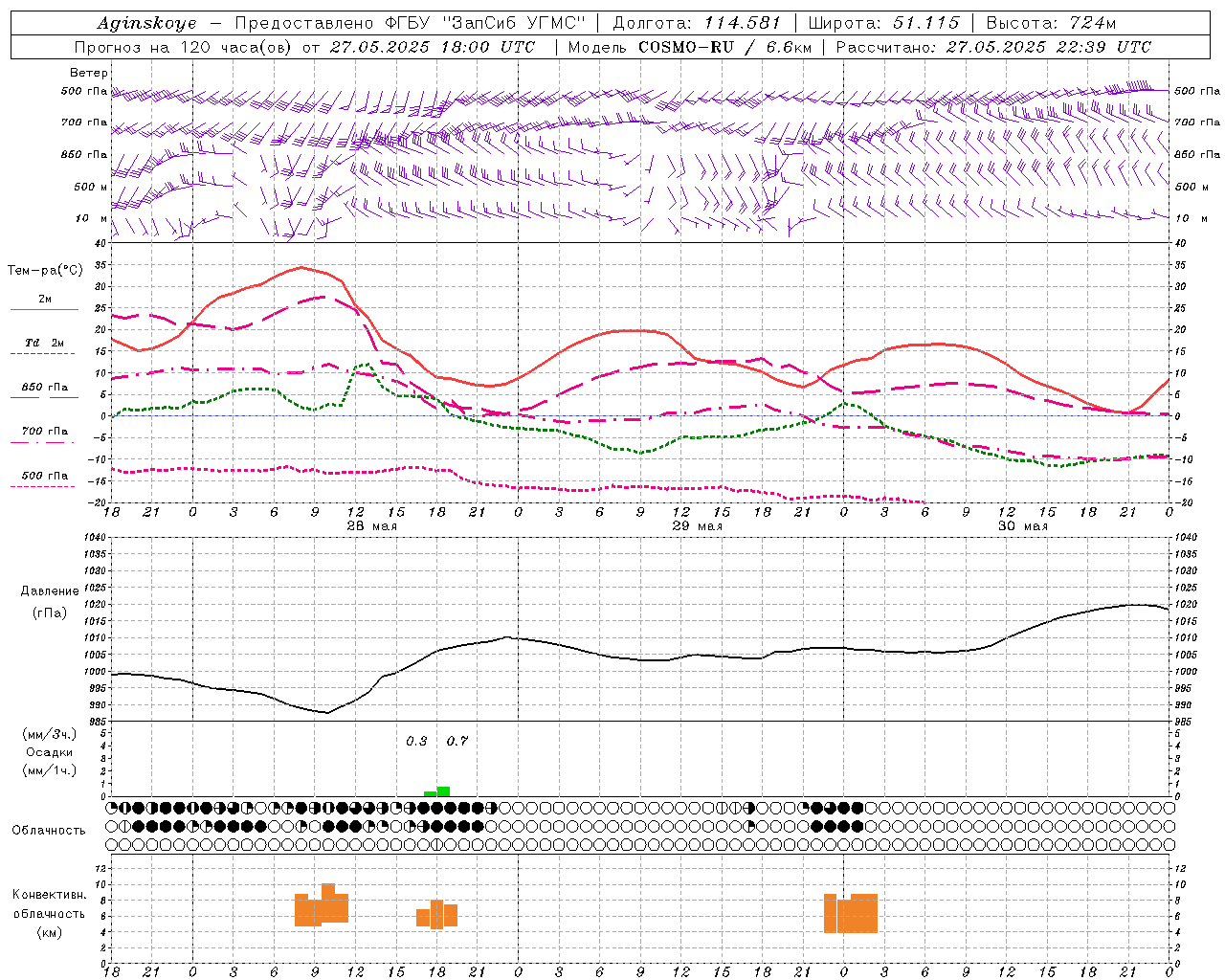1225x980 pixels.
Task: Select the 700 гПа wind level label on the left
Action: 84,122
